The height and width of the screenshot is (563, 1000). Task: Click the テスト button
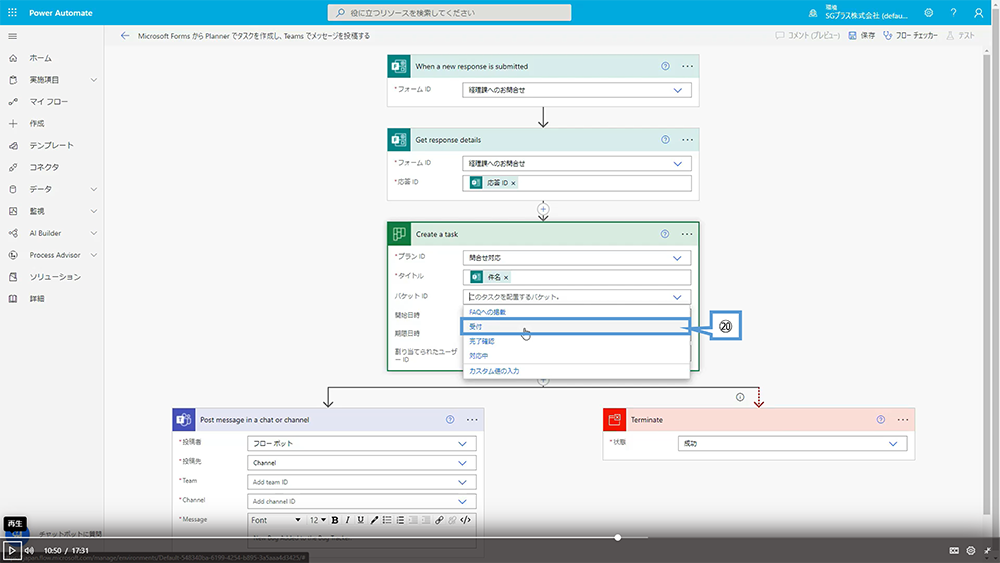[960, 36]
